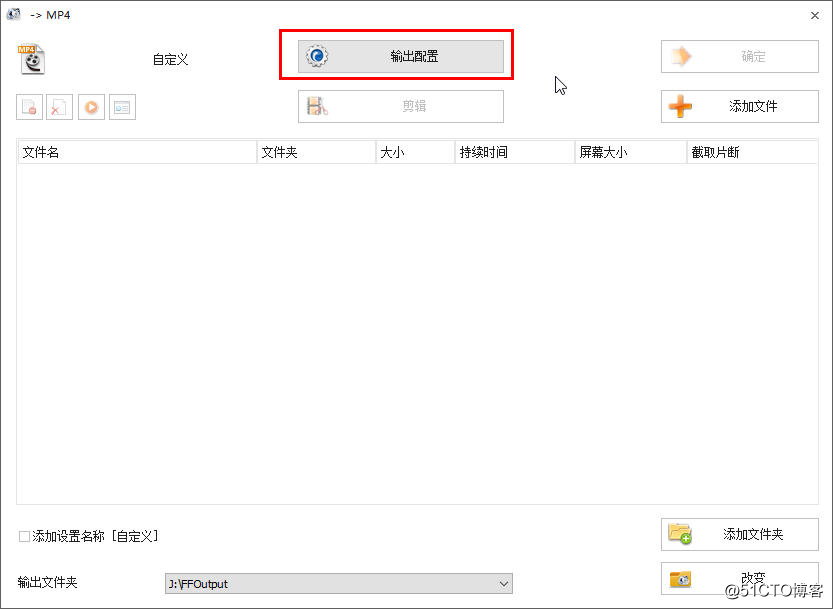Change output folder with 改变 button
Screen dimensions: 833x609
740,578
